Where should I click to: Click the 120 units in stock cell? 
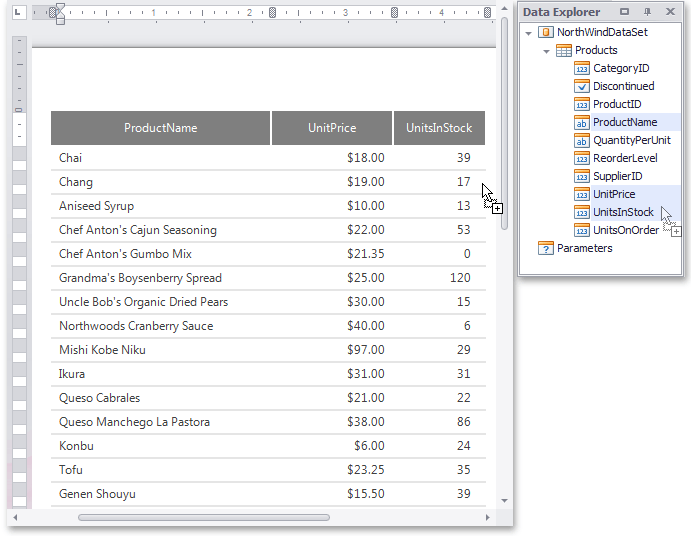coord(439,278)
